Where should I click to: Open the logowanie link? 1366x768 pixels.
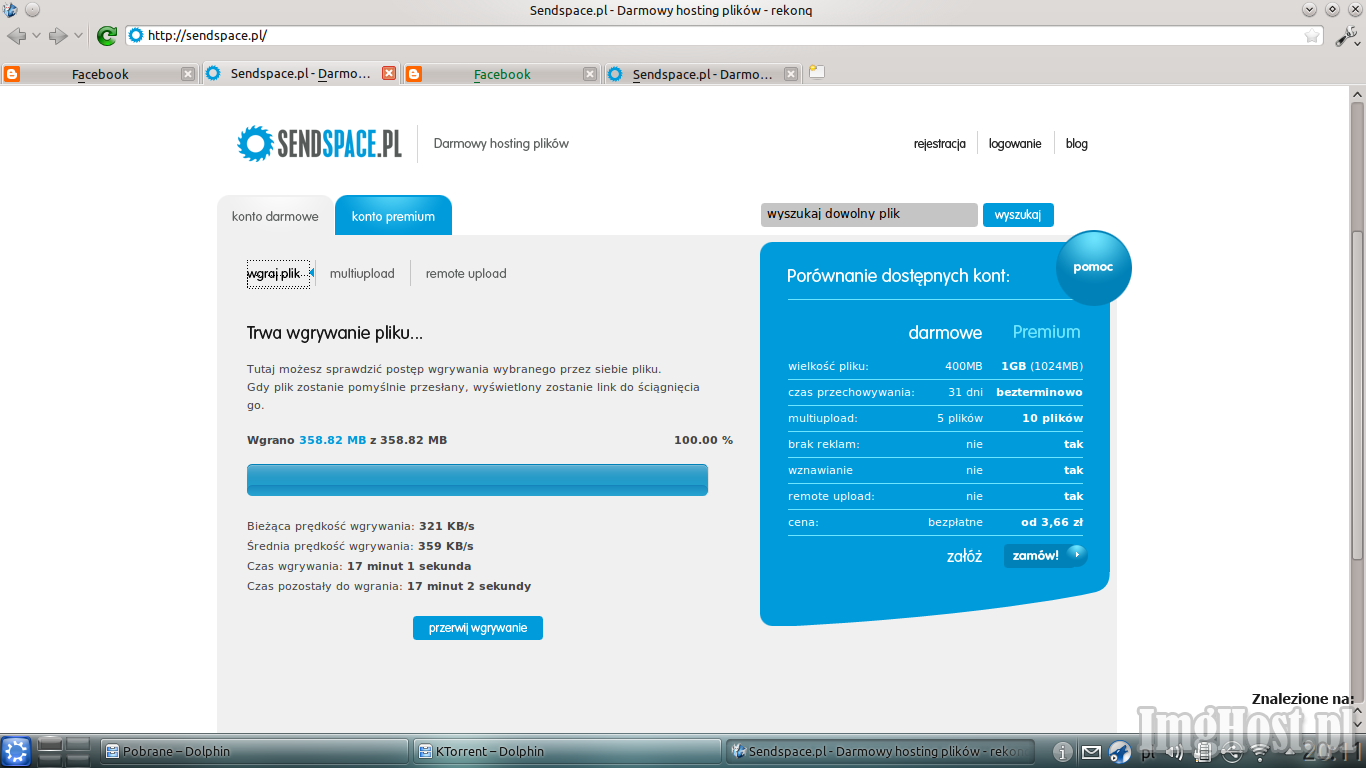pos(1015,144)
